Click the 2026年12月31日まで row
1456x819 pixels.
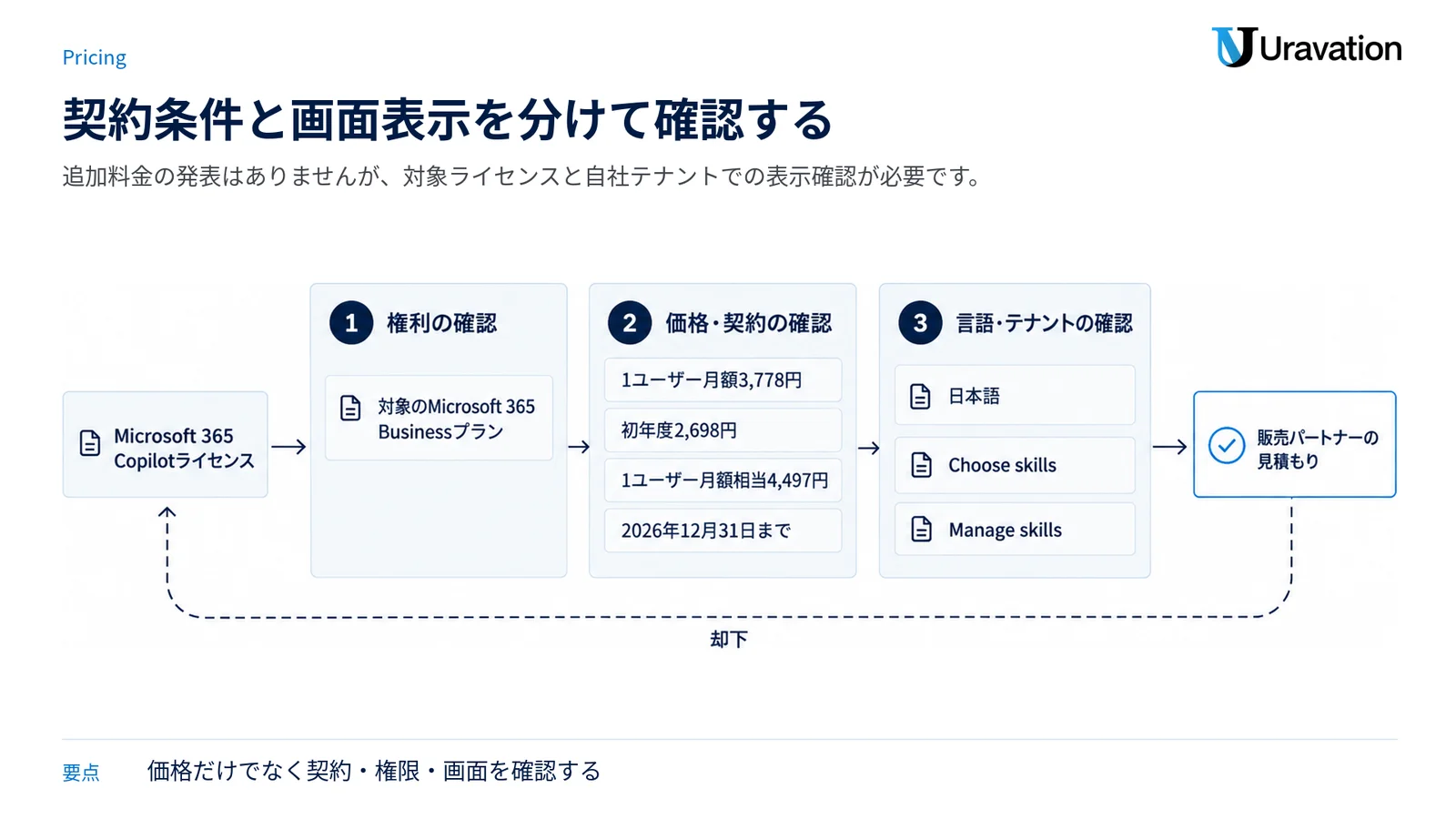point(723,530)
